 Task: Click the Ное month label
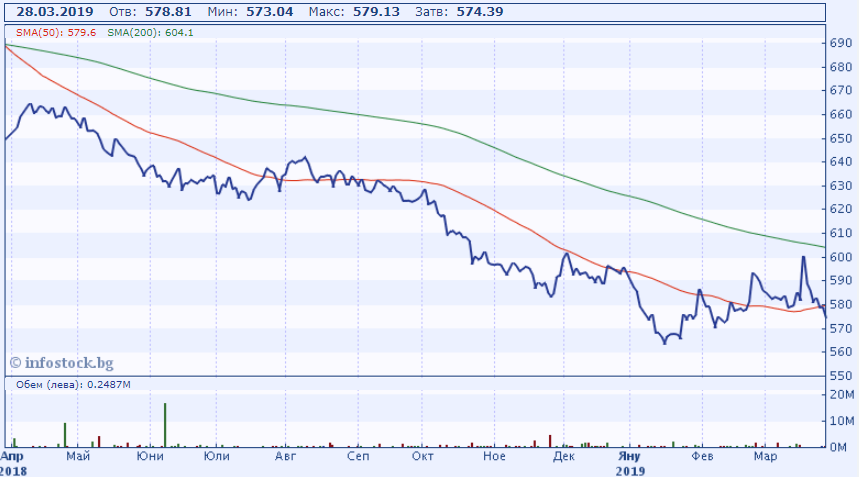coord(494,456)
